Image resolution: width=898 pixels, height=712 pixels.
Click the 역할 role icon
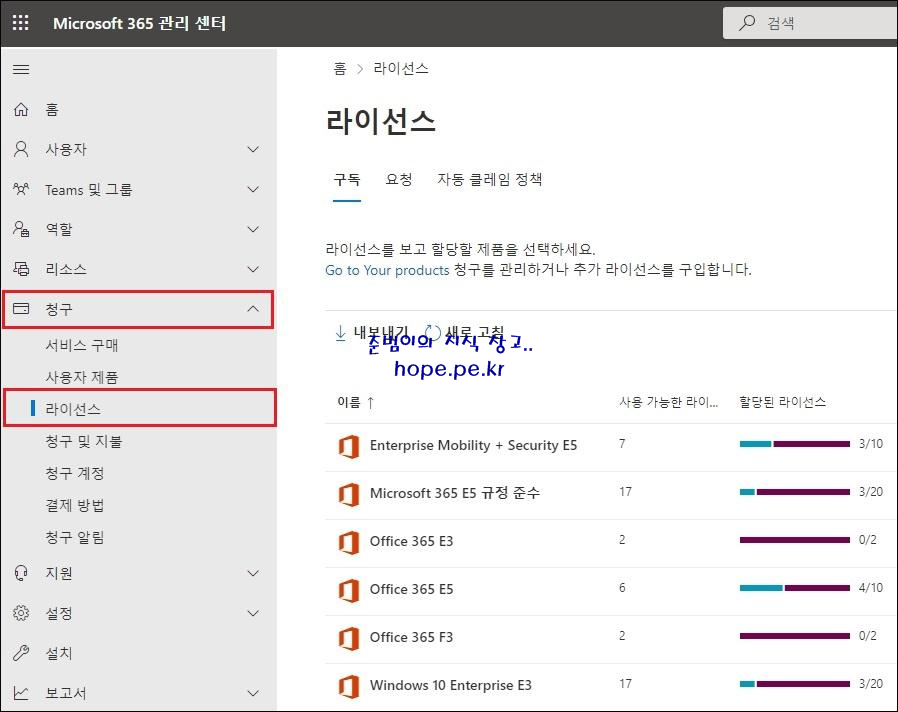tap(21, 229)
